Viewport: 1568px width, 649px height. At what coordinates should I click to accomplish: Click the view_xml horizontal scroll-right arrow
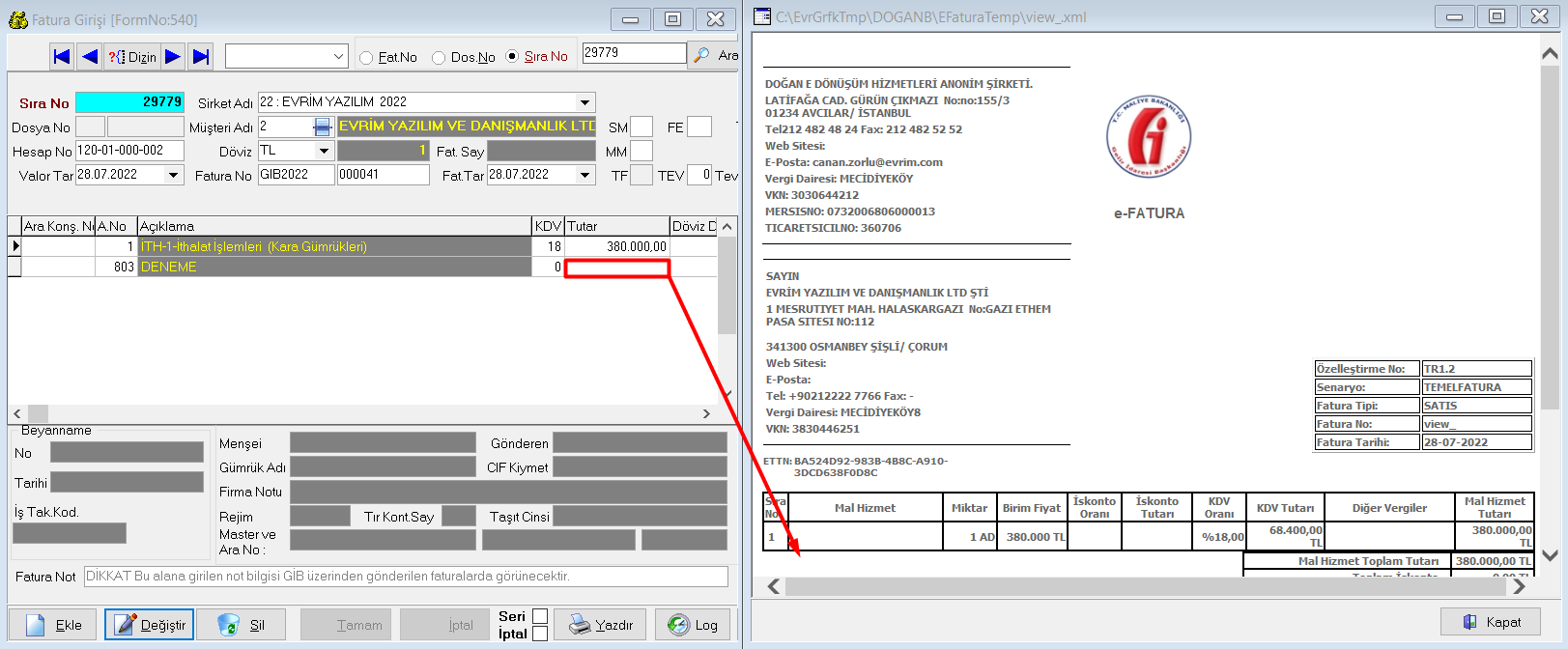(x=1520, y=586)
